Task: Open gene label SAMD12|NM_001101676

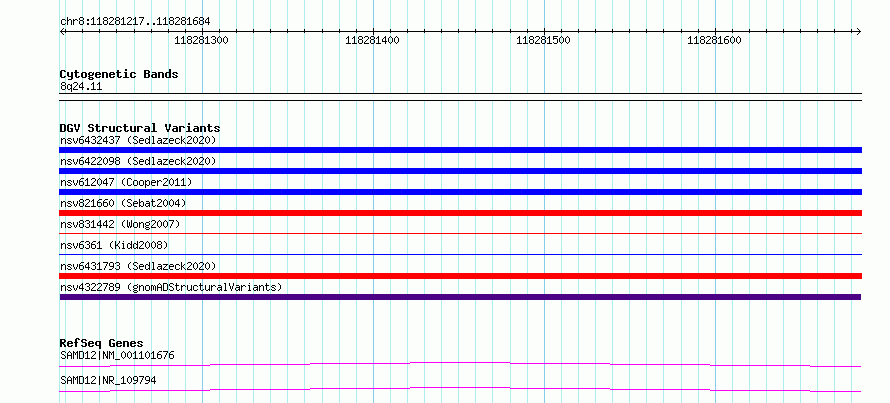Action: tap(117, 356)
